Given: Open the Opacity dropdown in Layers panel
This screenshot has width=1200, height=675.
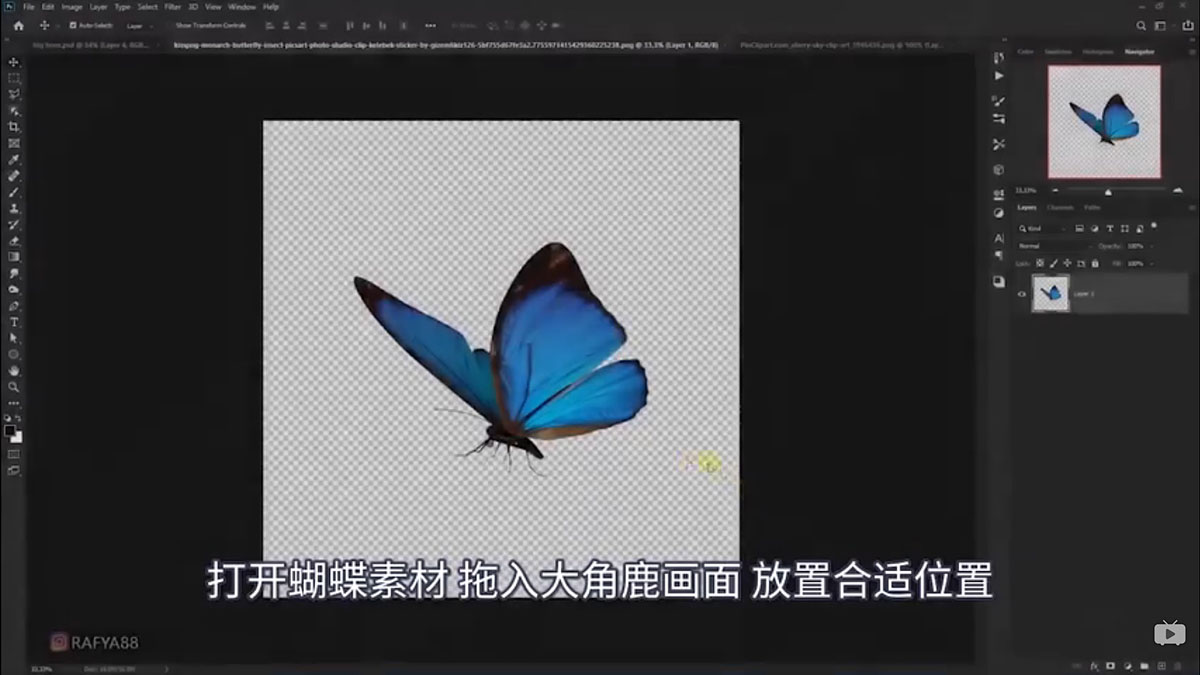Looking at the screenshot, I should point(1151,246).
